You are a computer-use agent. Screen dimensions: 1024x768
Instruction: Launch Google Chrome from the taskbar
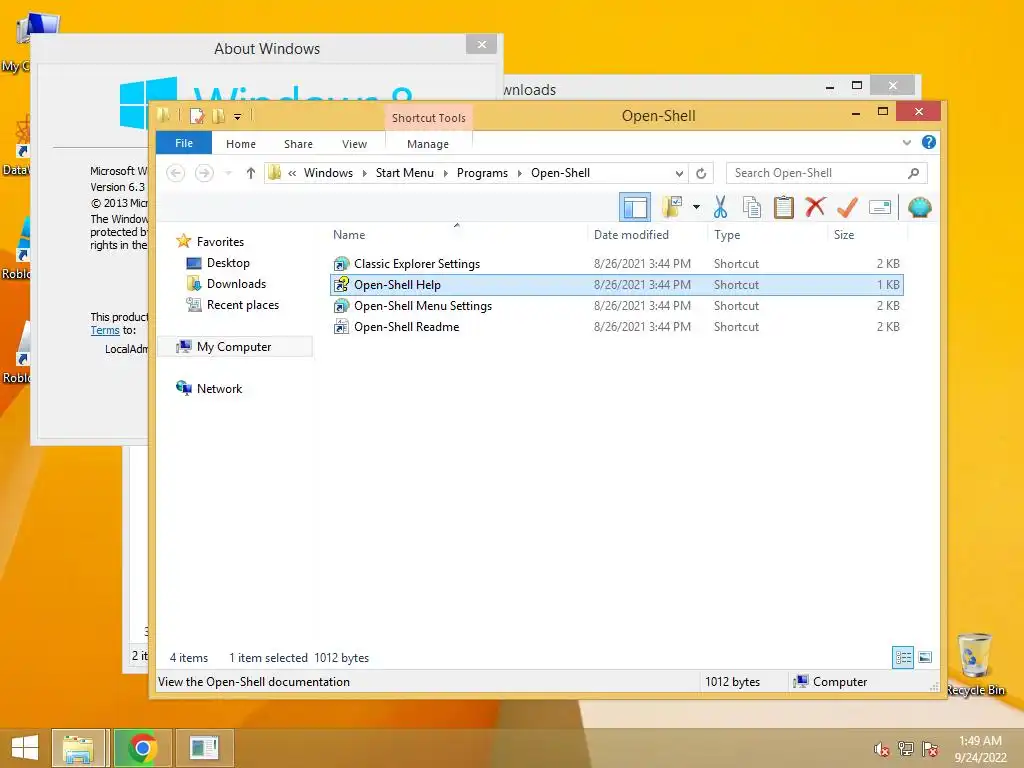(142, 748)
